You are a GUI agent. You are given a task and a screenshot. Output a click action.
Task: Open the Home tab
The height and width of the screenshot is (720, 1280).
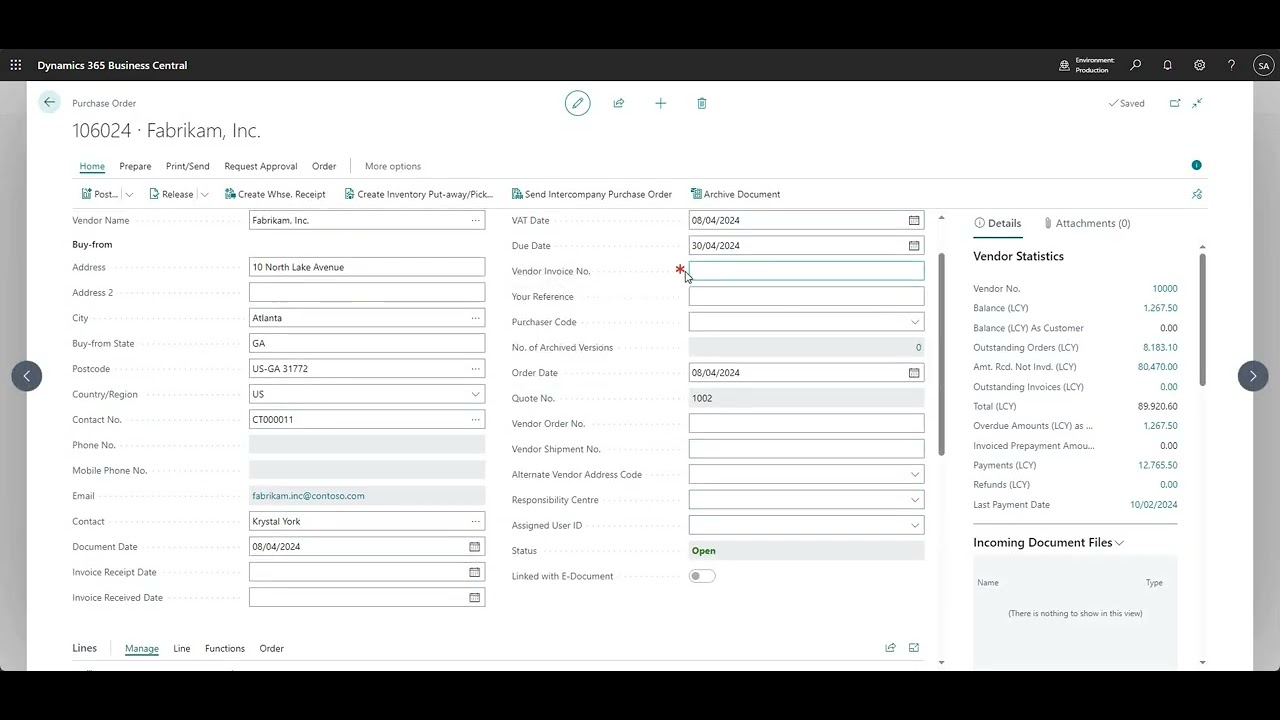(x=92, y=166)
